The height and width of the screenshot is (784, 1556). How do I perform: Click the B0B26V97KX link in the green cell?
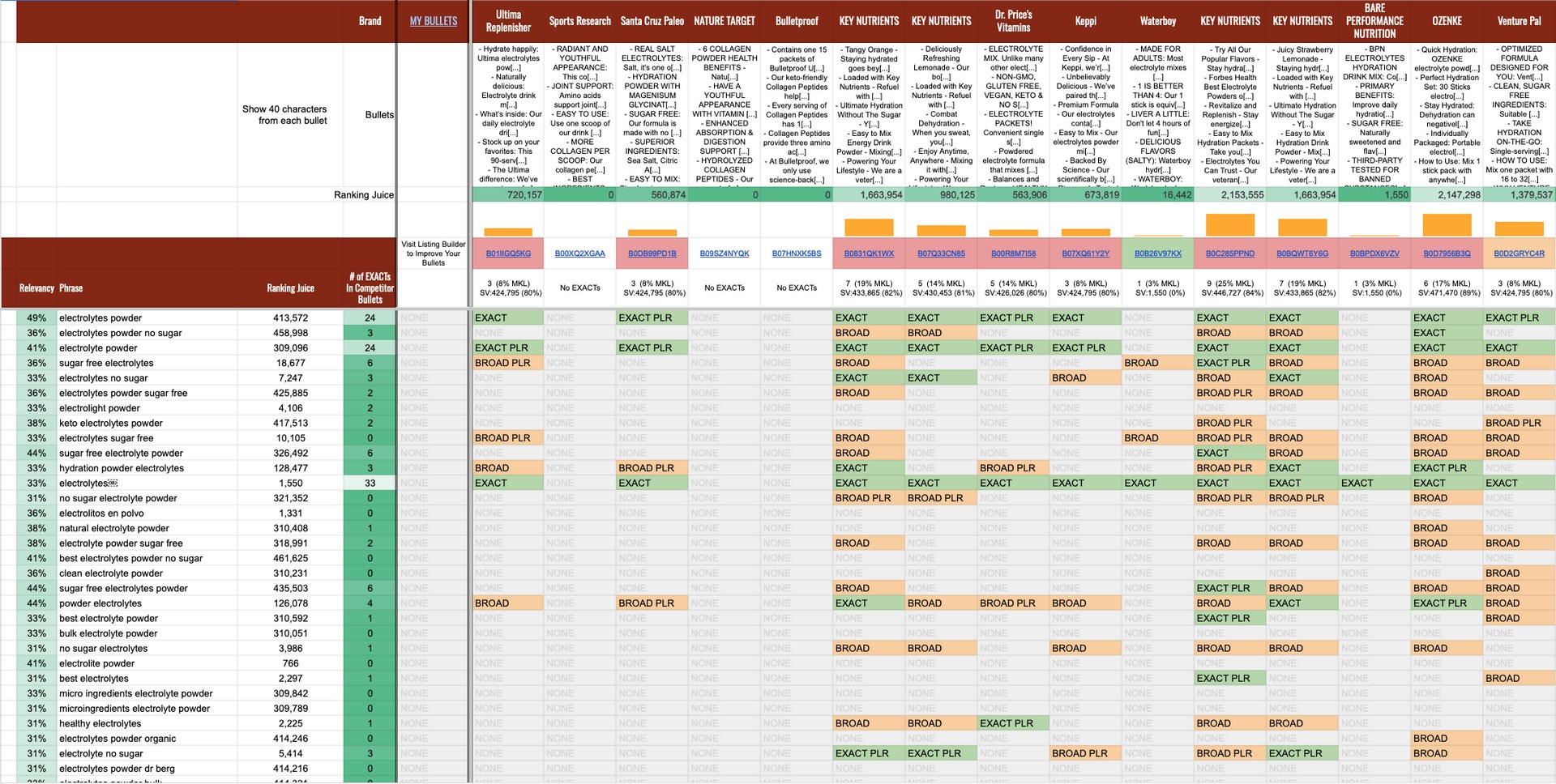[1158, 254]
